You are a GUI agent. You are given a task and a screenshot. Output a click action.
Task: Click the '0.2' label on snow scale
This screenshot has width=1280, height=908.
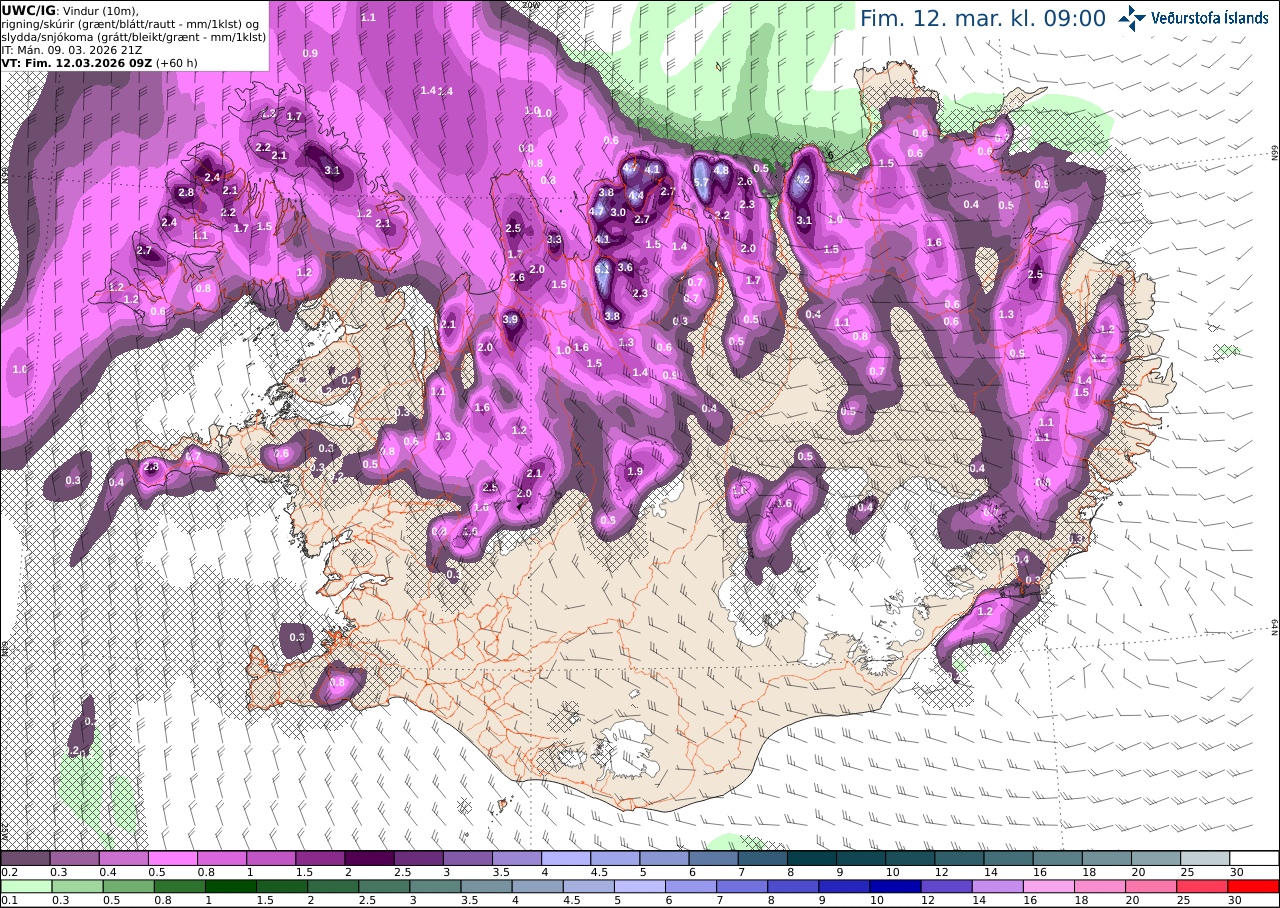click(9, 872)
